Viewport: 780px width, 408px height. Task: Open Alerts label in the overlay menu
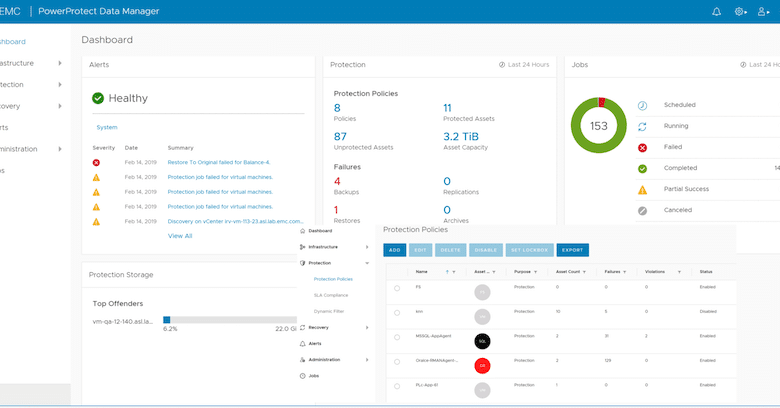pos(315,344)
